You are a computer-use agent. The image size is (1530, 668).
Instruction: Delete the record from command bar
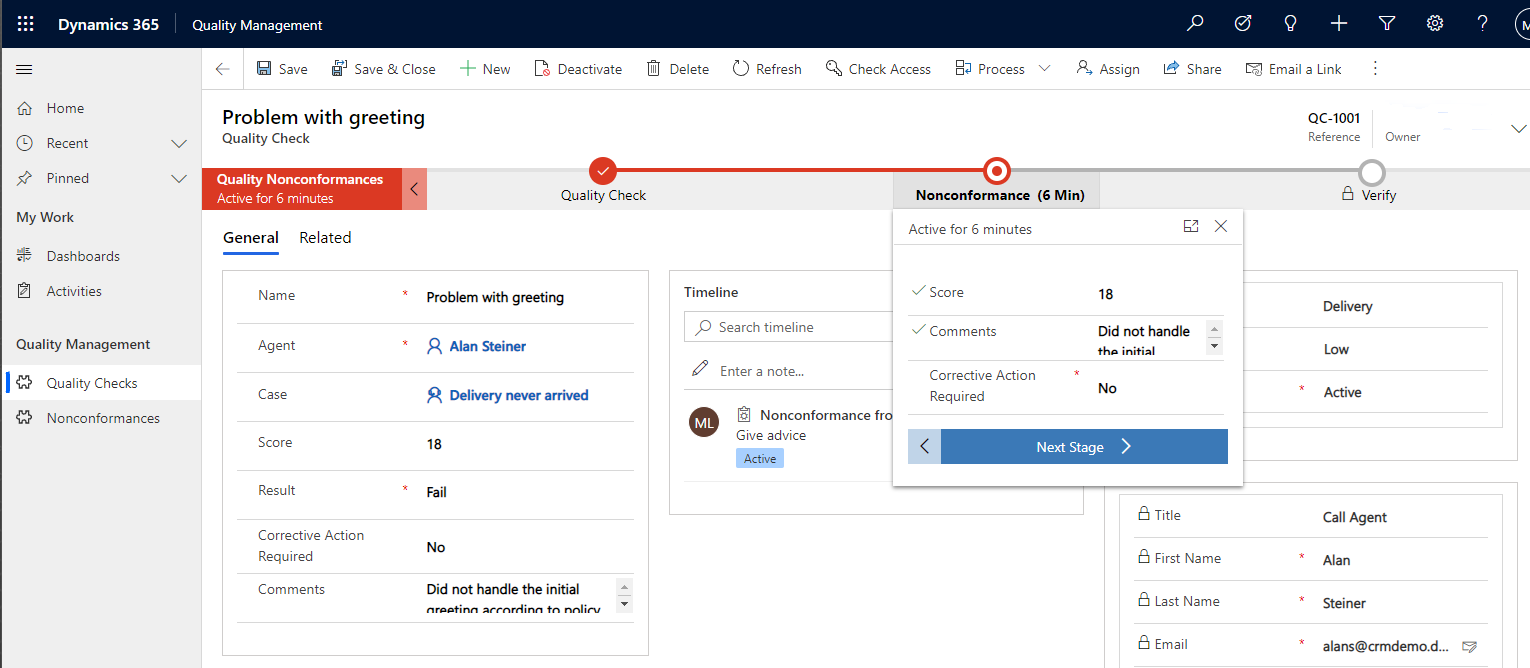tap(678, 69)
